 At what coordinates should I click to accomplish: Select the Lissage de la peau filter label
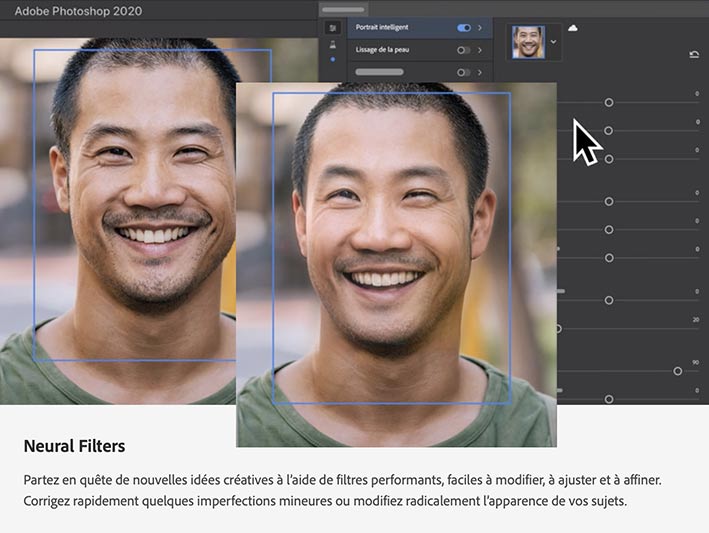tap(382, 50)
